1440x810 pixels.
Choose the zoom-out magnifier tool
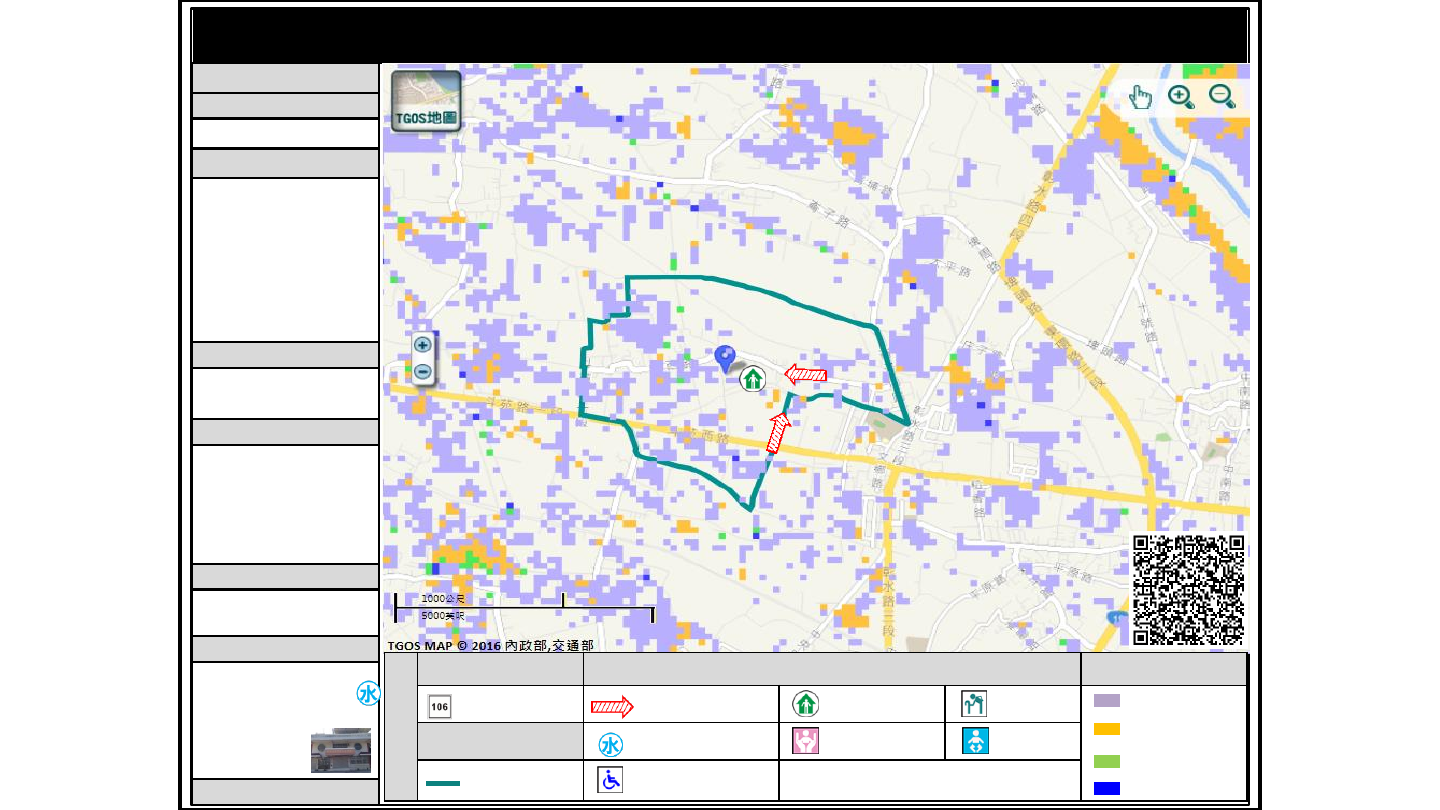click(1222, 97)
